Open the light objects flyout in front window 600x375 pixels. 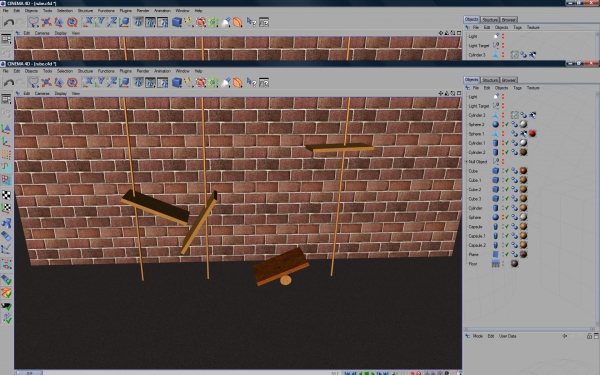pos(226,83)
